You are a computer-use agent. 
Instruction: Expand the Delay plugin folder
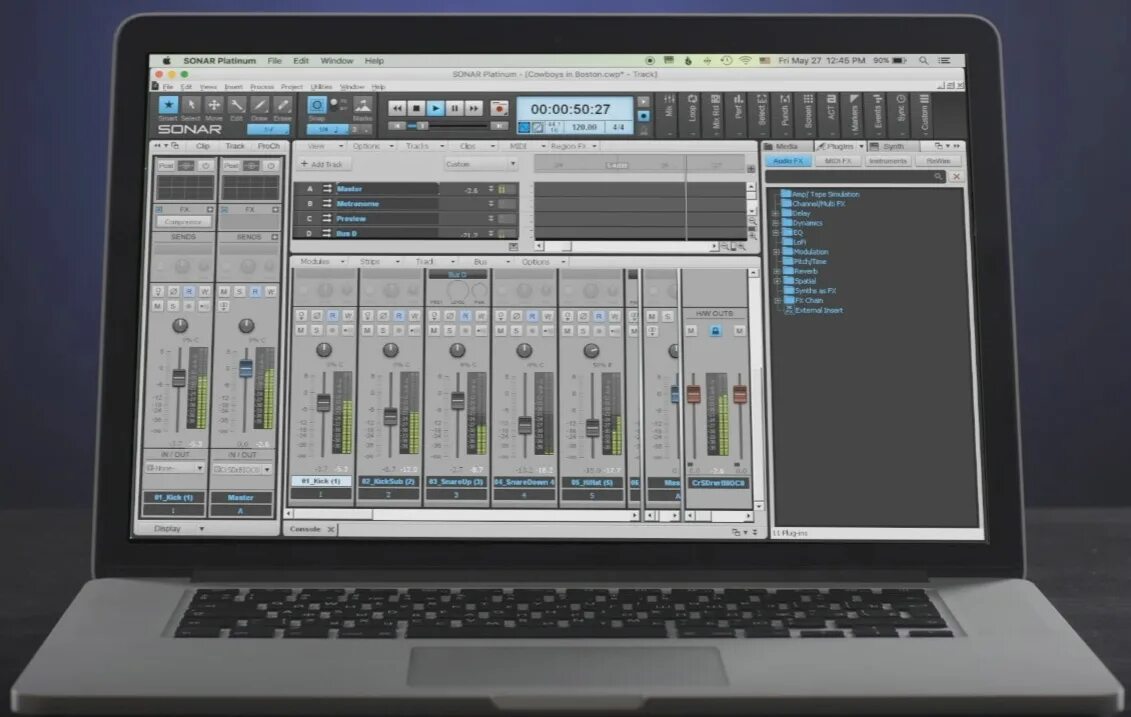tap(775, 214)
